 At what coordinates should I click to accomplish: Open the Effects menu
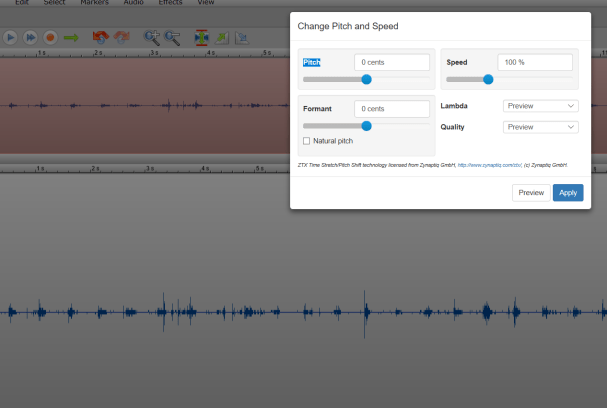point(171,3)
